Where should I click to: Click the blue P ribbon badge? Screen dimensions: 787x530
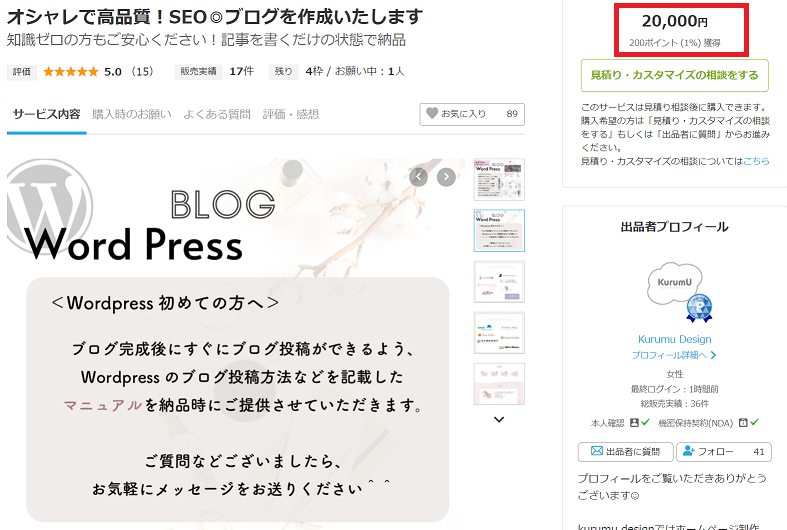point(699,308)
